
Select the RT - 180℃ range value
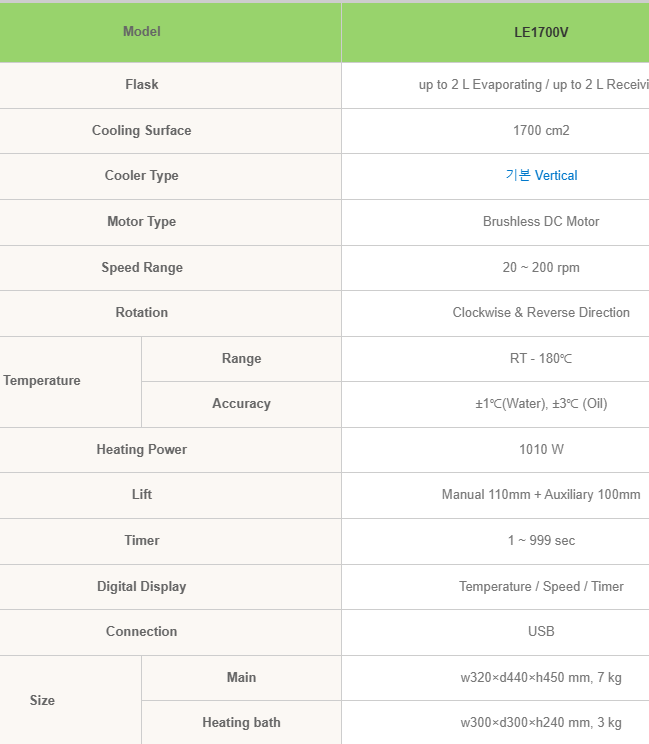pyautogui.click(x=541, y=359)
